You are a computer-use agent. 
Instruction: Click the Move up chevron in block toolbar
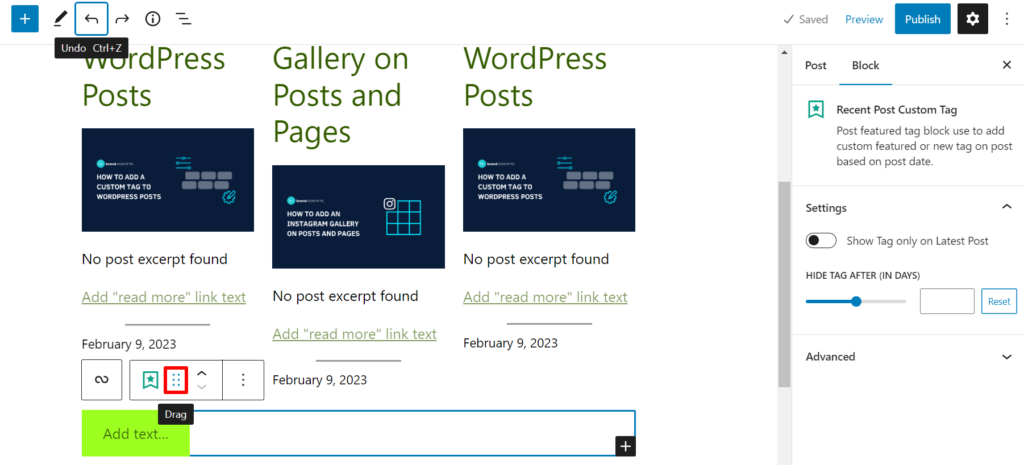[202, 373]
